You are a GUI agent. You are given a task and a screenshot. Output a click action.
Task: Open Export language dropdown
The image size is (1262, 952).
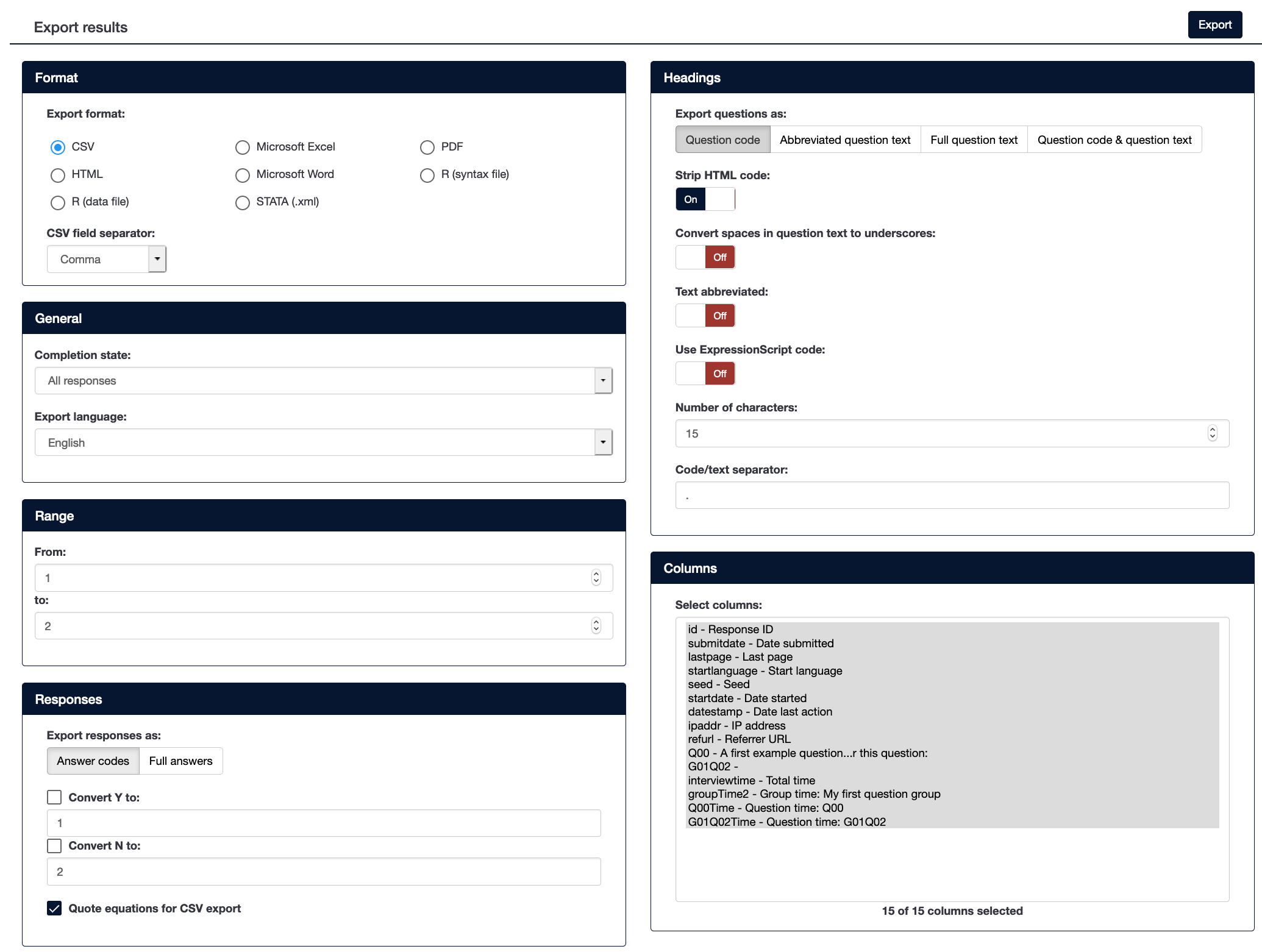click(602, 442)
